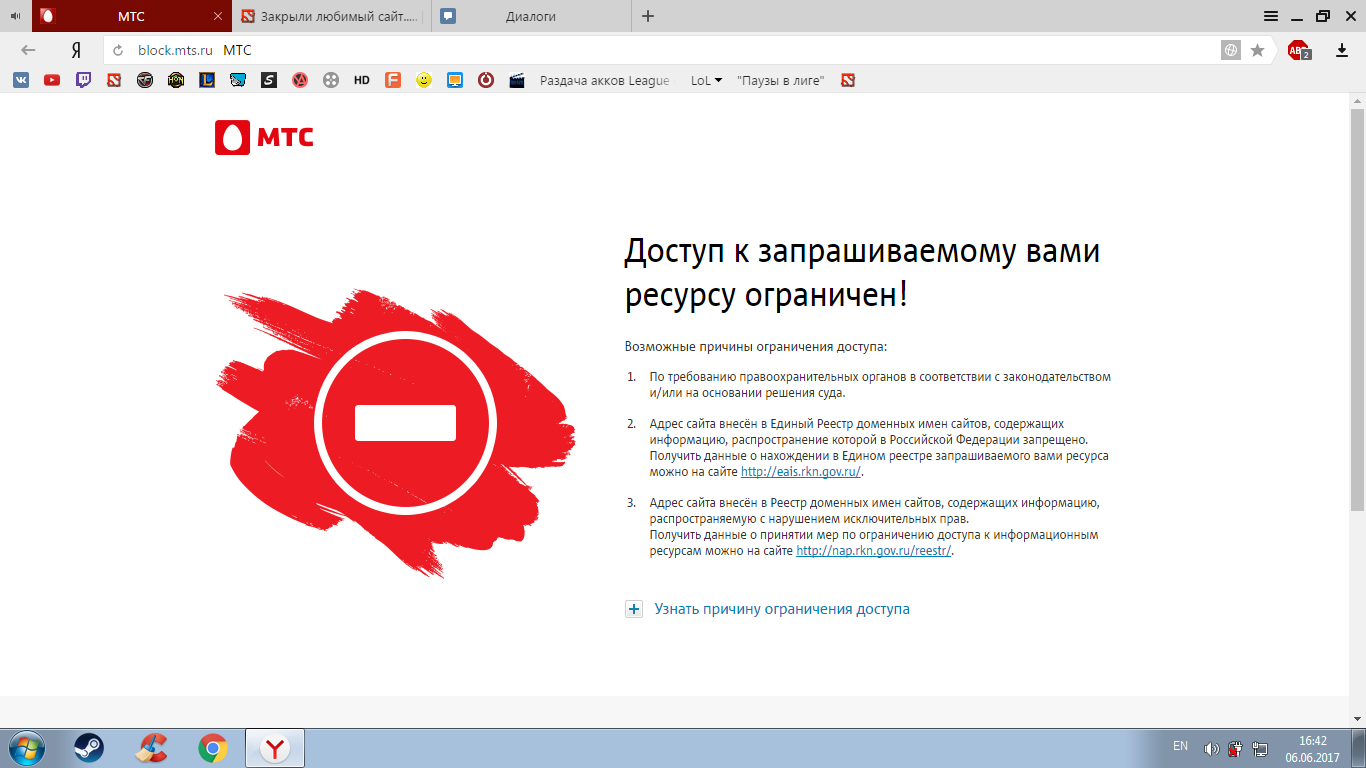1366x768 pixels.
Task: Open the browser hamburger menu
Action: (x=1270, y=16)
